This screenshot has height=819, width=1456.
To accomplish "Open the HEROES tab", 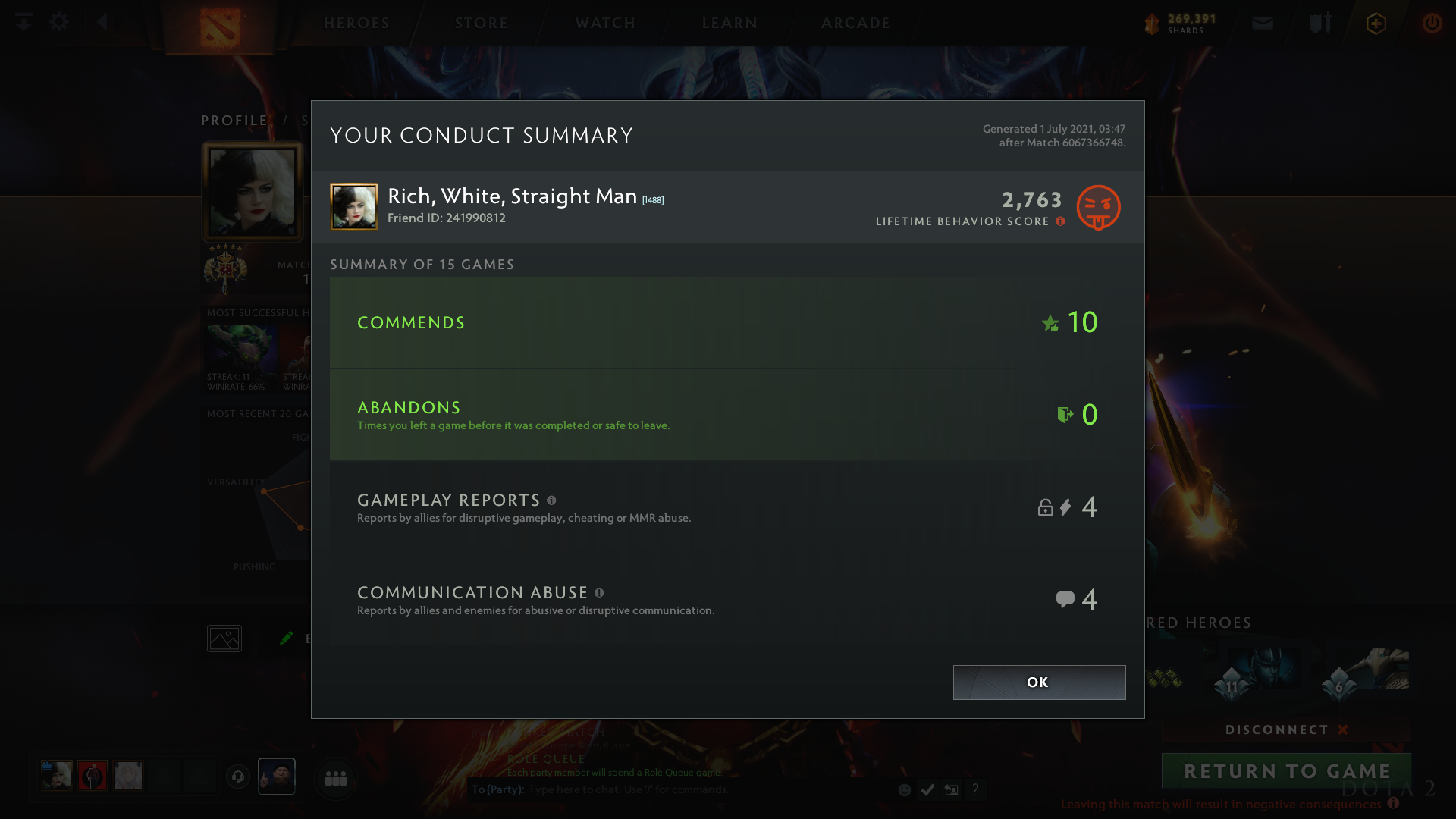I will click(x=357, y=24).
